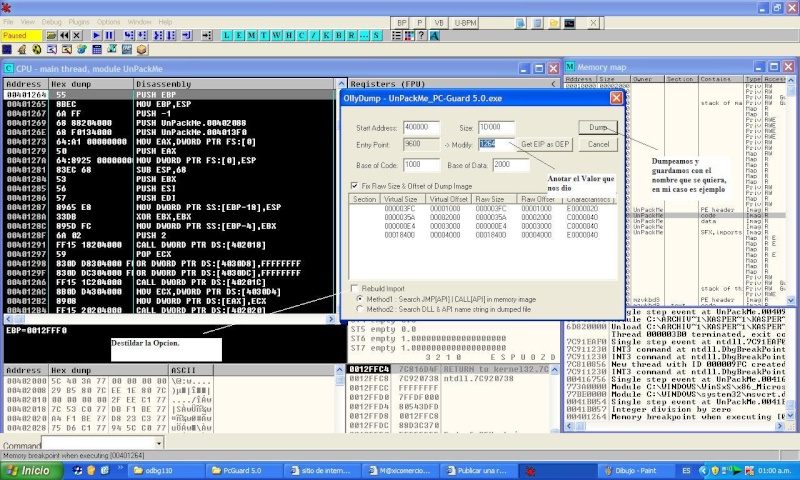This screenshot has width=800, height=480.
Task: Open References window via R button
Action: 352,35
